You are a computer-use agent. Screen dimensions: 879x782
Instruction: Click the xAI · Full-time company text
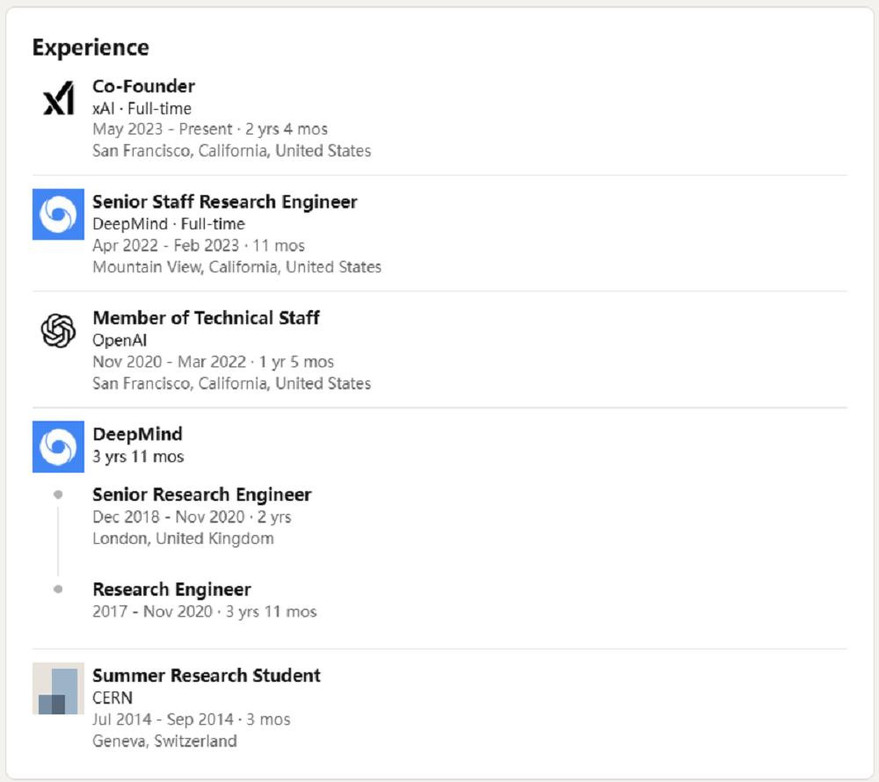[x=141, y=108]
